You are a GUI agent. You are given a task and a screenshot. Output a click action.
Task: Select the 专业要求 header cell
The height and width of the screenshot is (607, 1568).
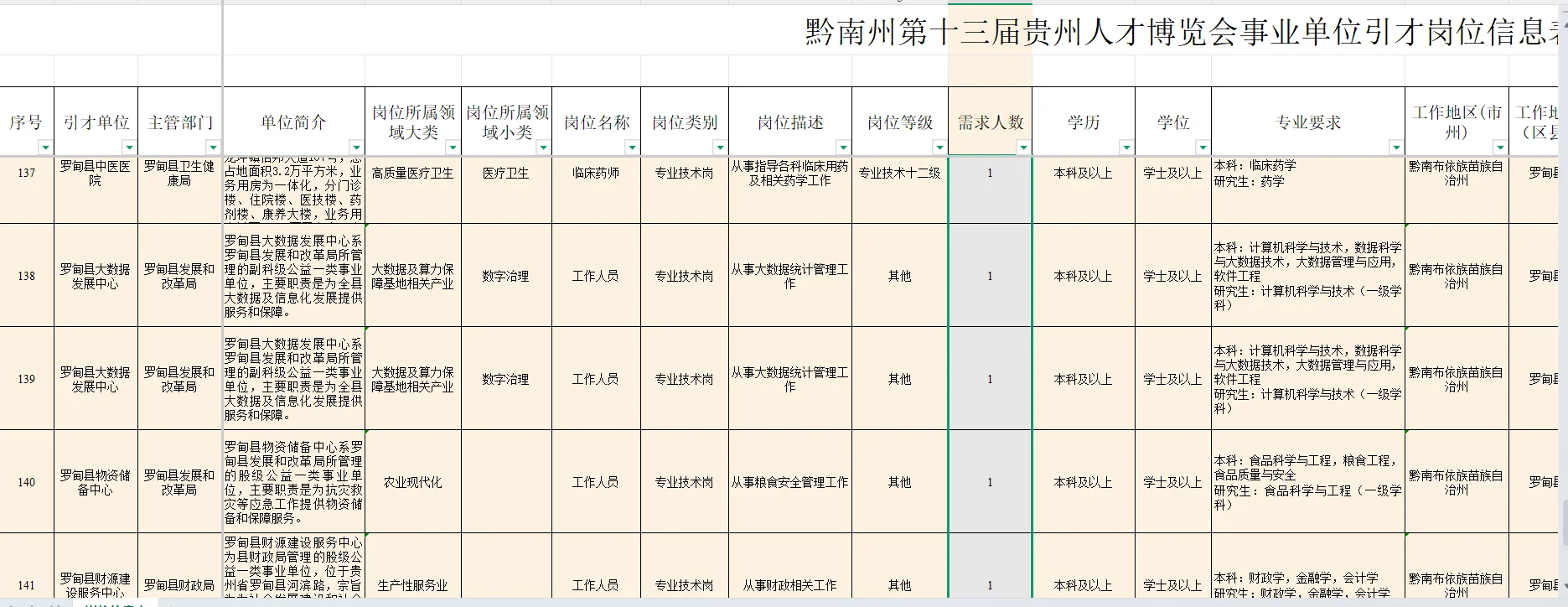(x=1308, y=122)
